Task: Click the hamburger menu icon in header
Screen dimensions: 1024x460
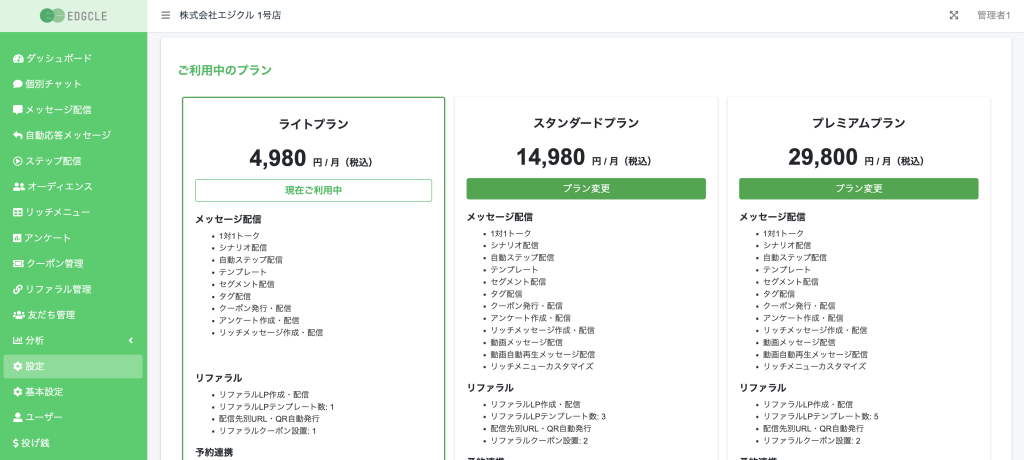Action: (x=166, y=15)
